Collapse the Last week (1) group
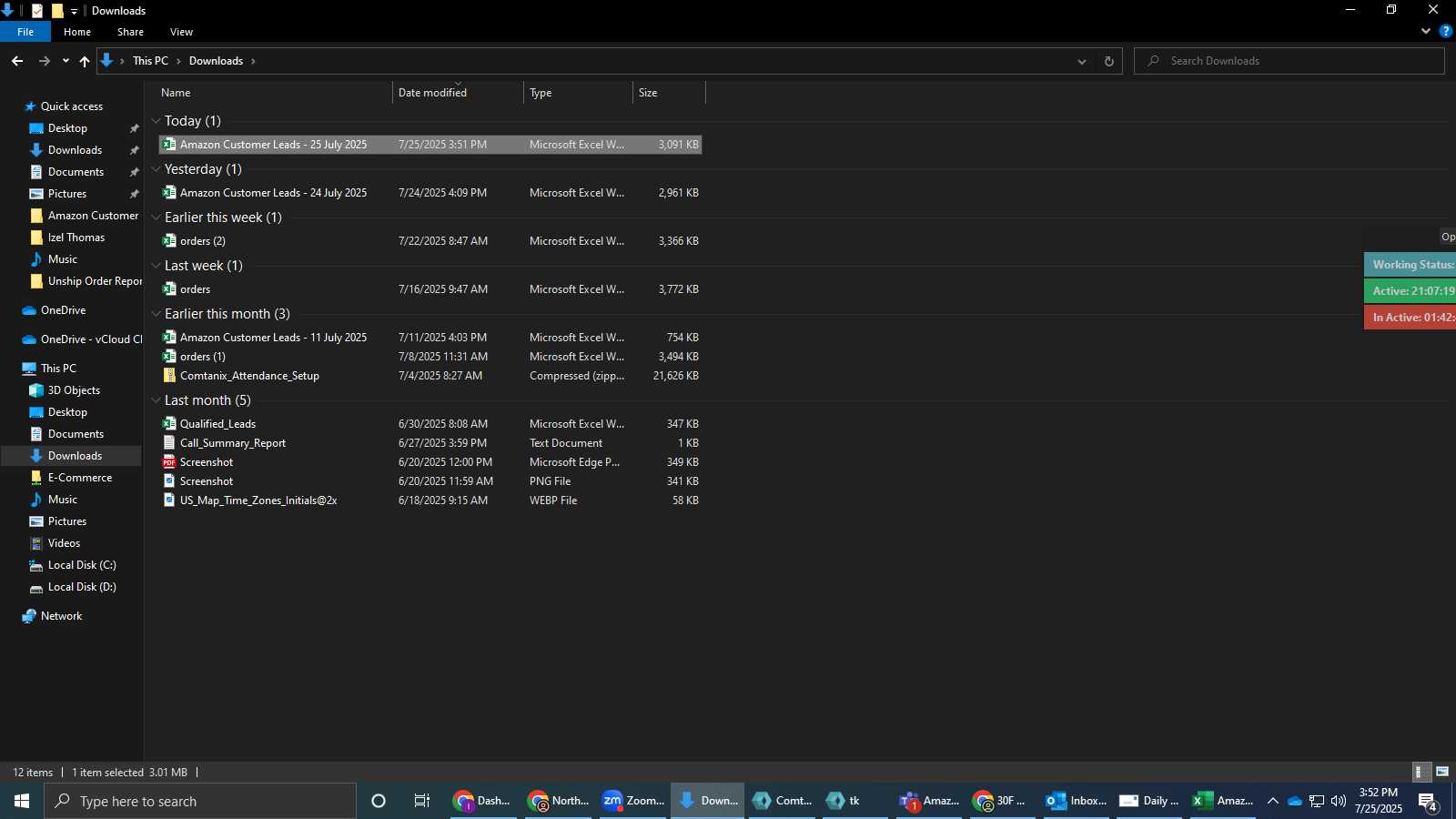 tap(157, 266)
